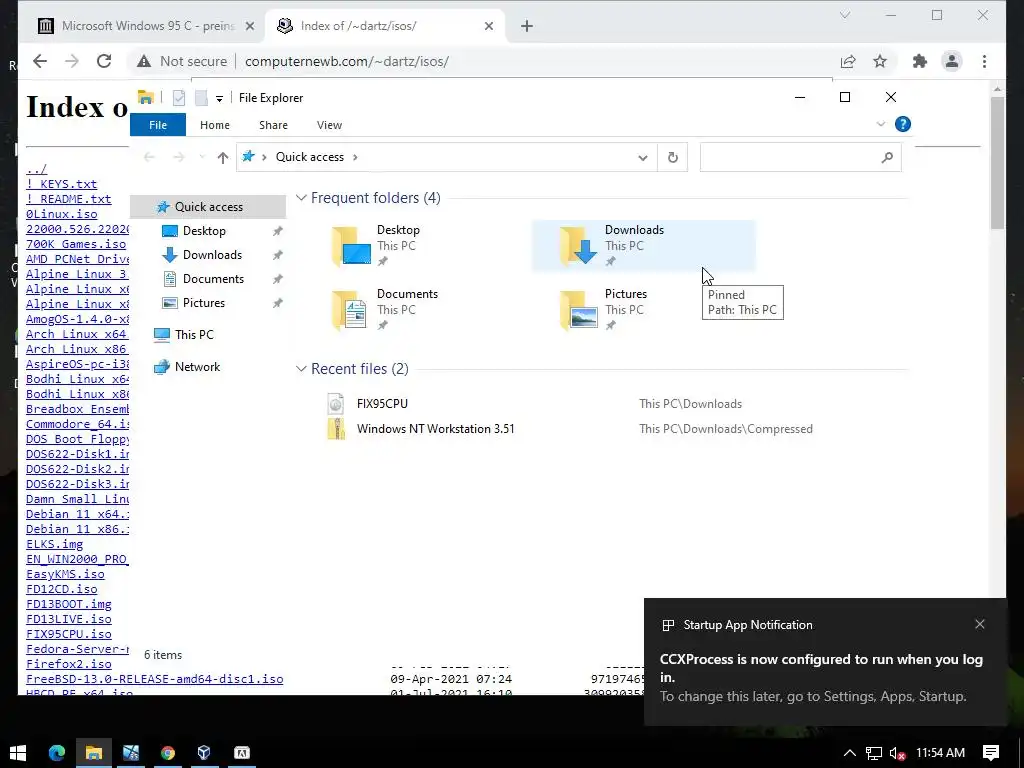Collapse the Frequent folders section
Viewport: 1024px width, 768px height.
(301, 198)
